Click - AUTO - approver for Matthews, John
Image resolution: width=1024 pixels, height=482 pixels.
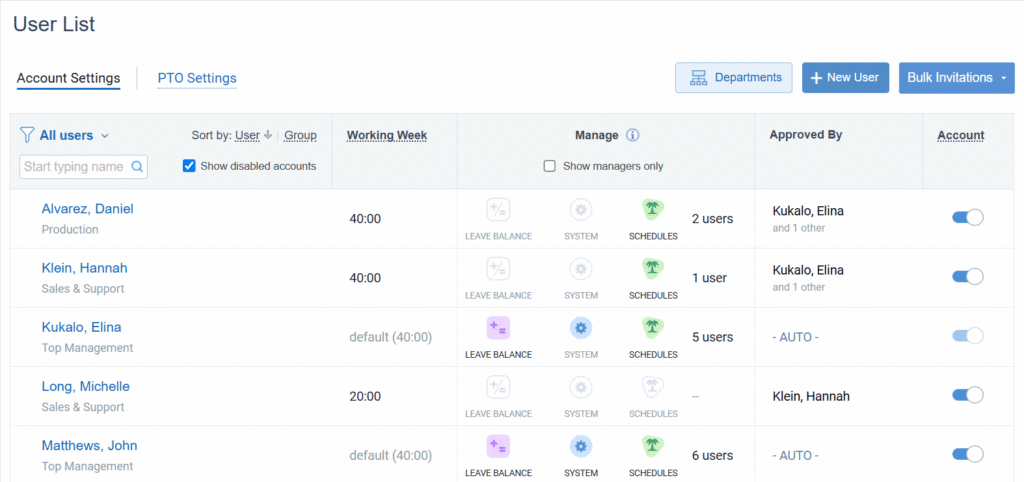[x=795, y=456]
